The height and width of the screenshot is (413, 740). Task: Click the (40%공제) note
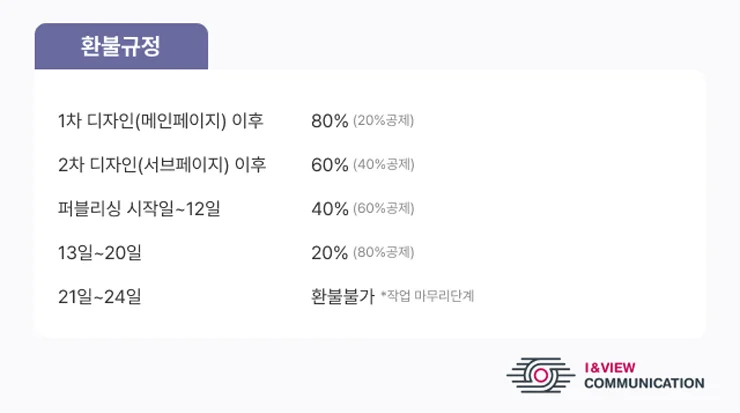384,164
